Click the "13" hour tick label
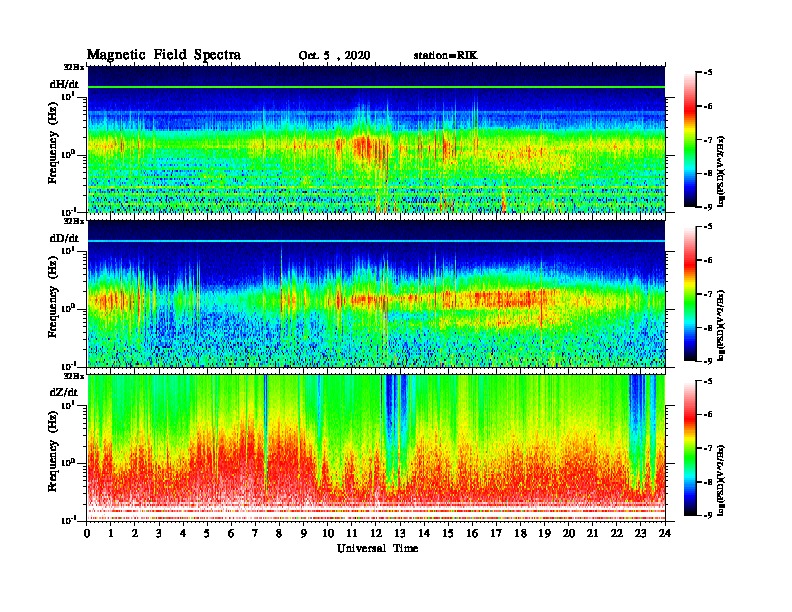The width and height of the screenshot is (792, 612). pos(400,533)
